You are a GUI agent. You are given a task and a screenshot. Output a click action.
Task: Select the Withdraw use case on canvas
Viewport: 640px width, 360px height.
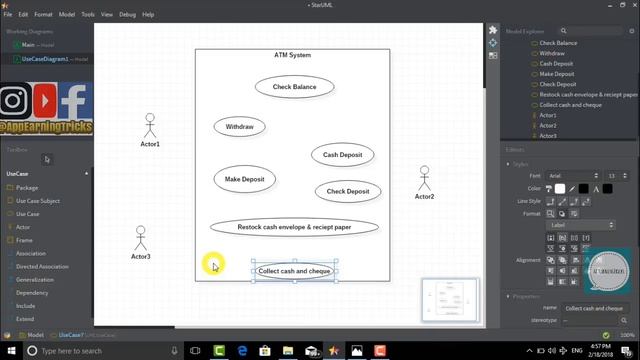pyautogui.click(x=240, y=127)
